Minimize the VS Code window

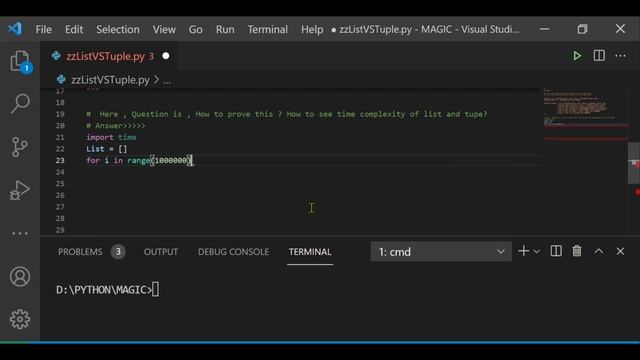(544, 29)
